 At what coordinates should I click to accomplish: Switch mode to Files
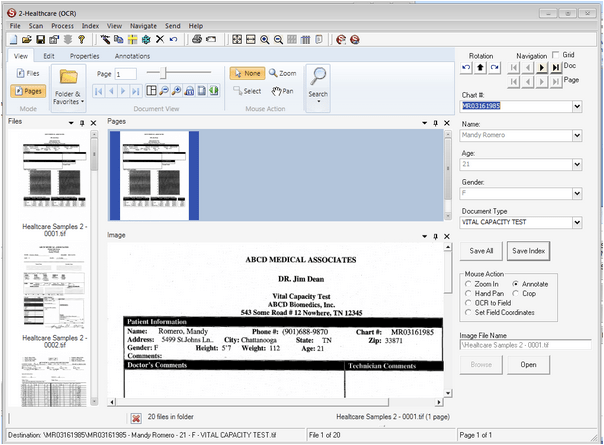click(x=28, y=73)
